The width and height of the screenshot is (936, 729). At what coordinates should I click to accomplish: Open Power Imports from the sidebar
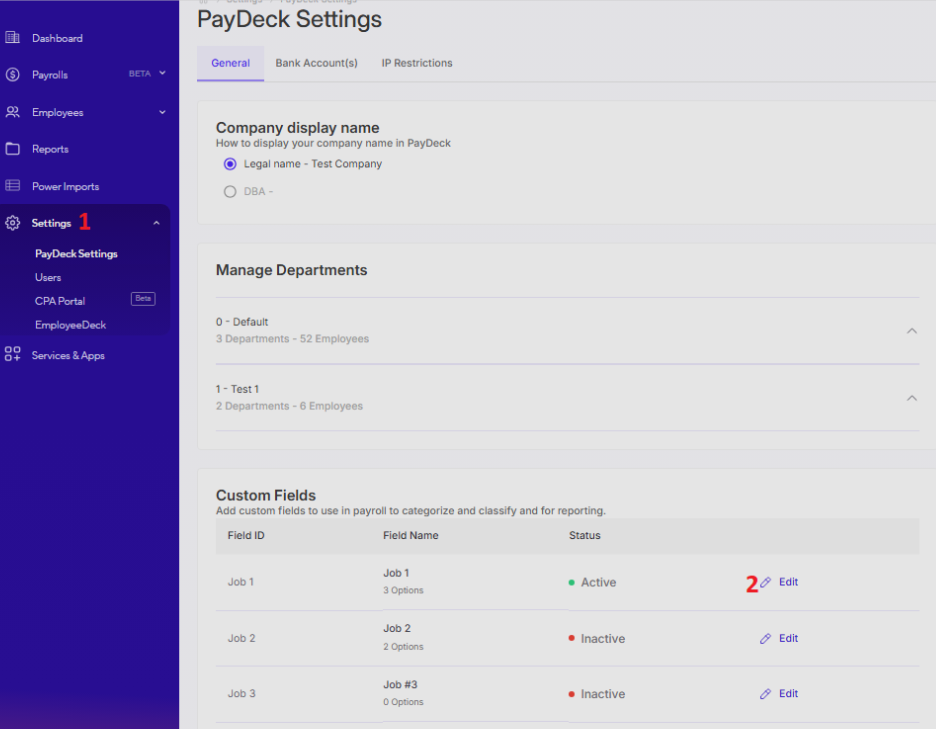click(x=66, y=186)
